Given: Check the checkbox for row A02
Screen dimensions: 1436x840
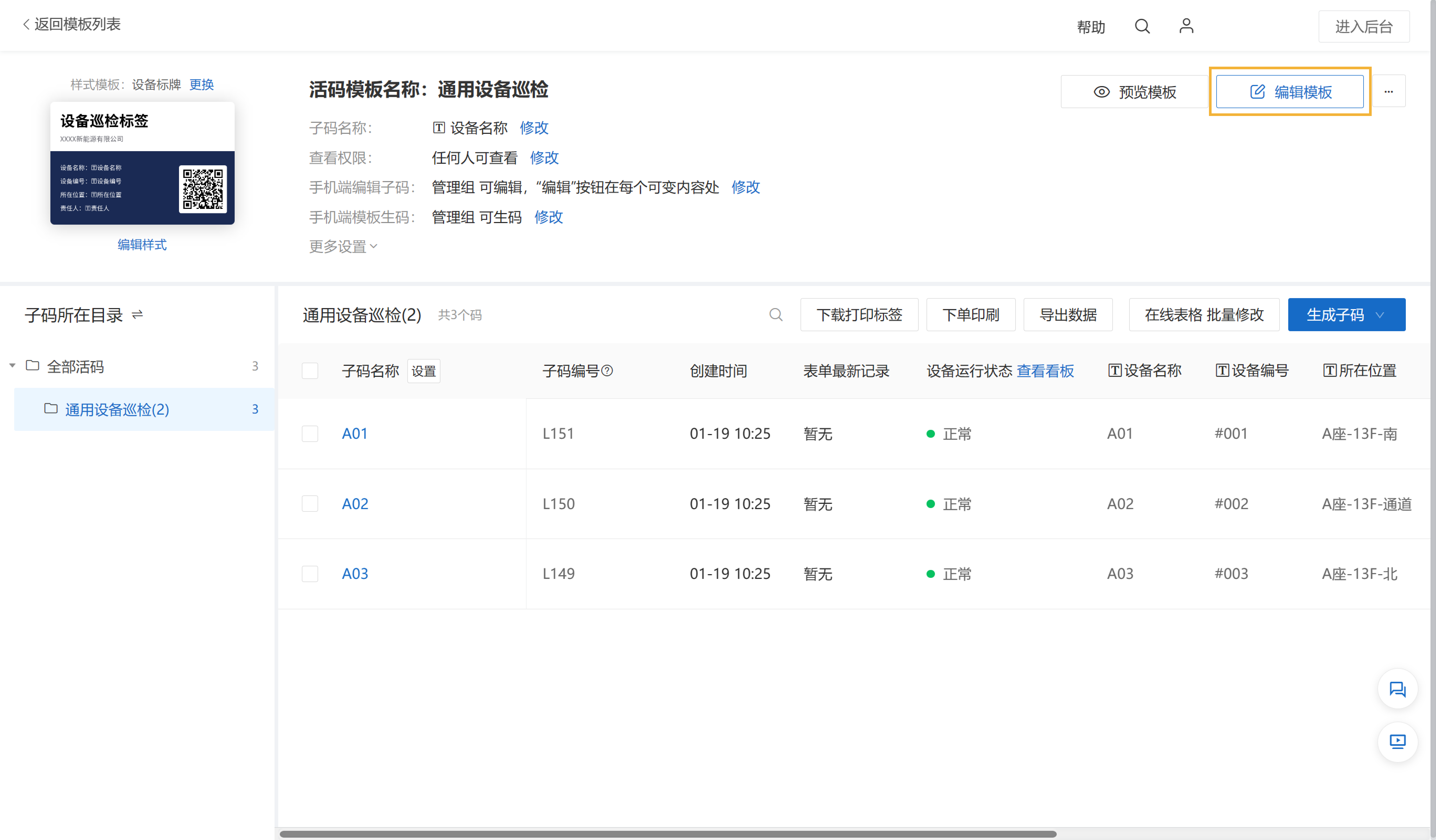Looking at the screenshot, I should pyautogui.click(x=310, y=504).
